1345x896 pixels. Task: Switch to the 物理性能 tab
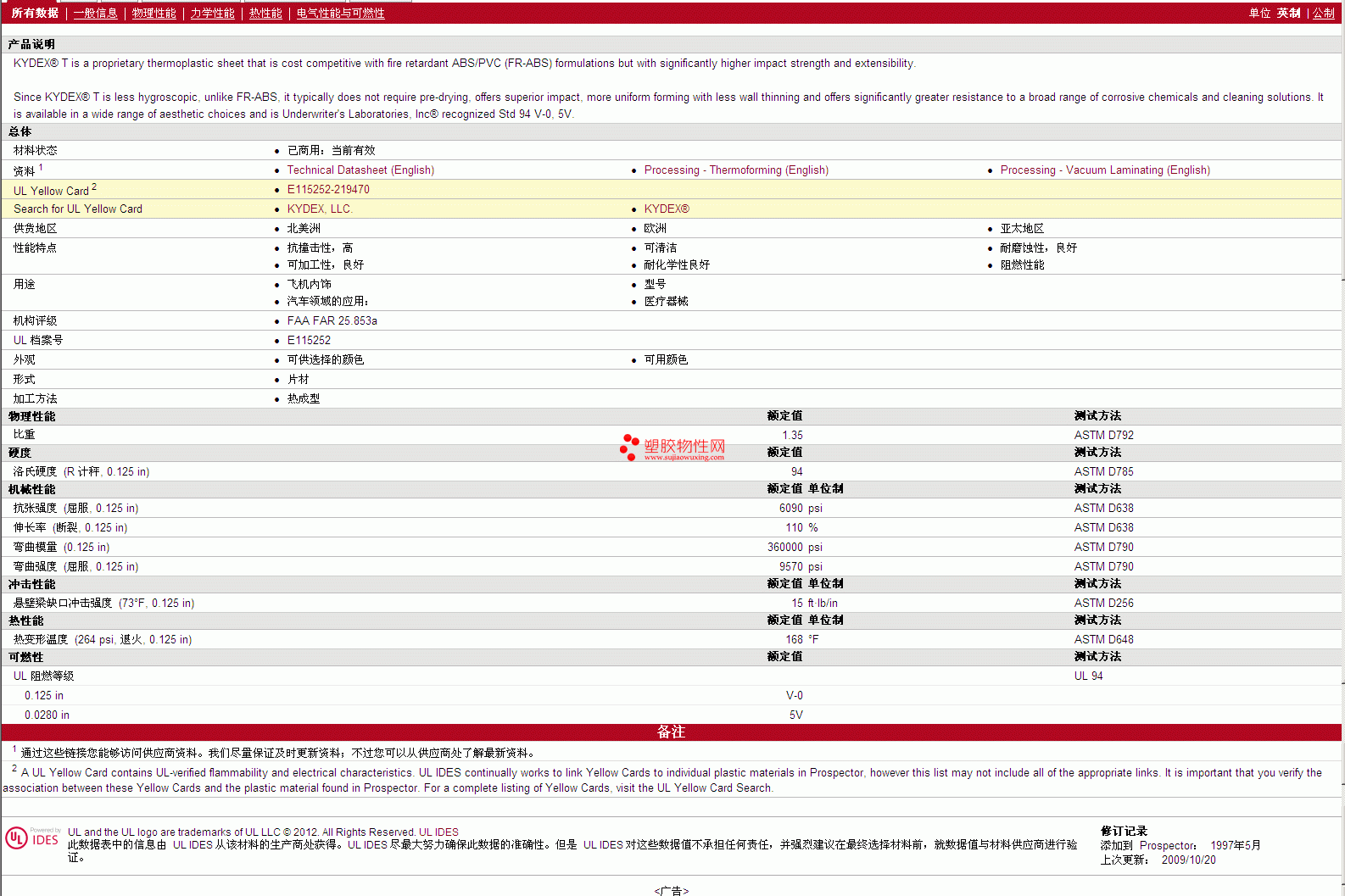click(x=154, y=14)
